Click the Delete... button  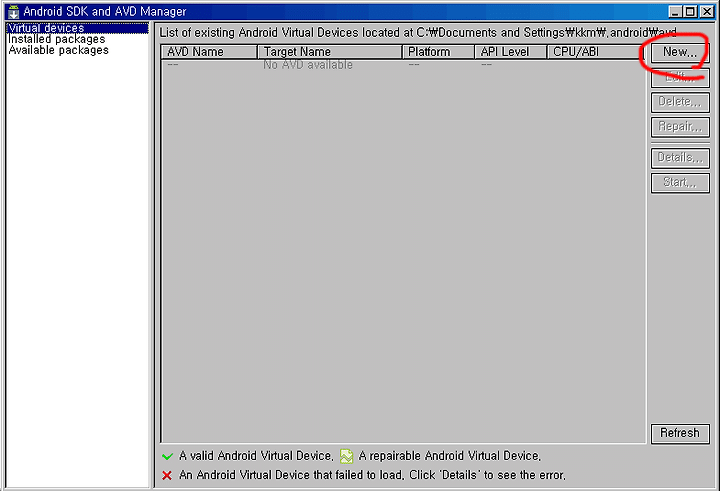[x=680, y=102]
